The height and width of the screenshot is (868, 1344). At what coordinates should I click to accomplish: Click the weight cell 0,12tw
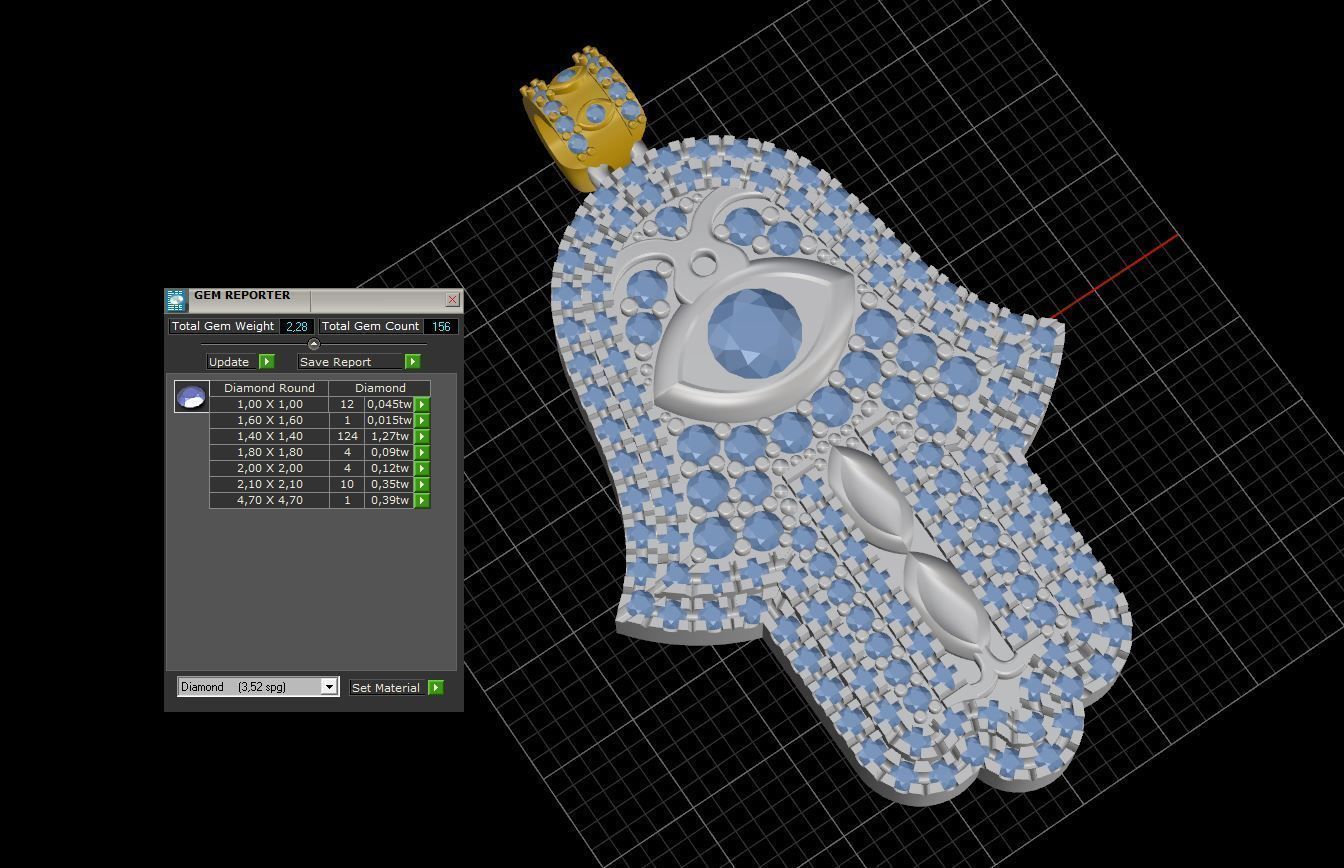(390, 468)
